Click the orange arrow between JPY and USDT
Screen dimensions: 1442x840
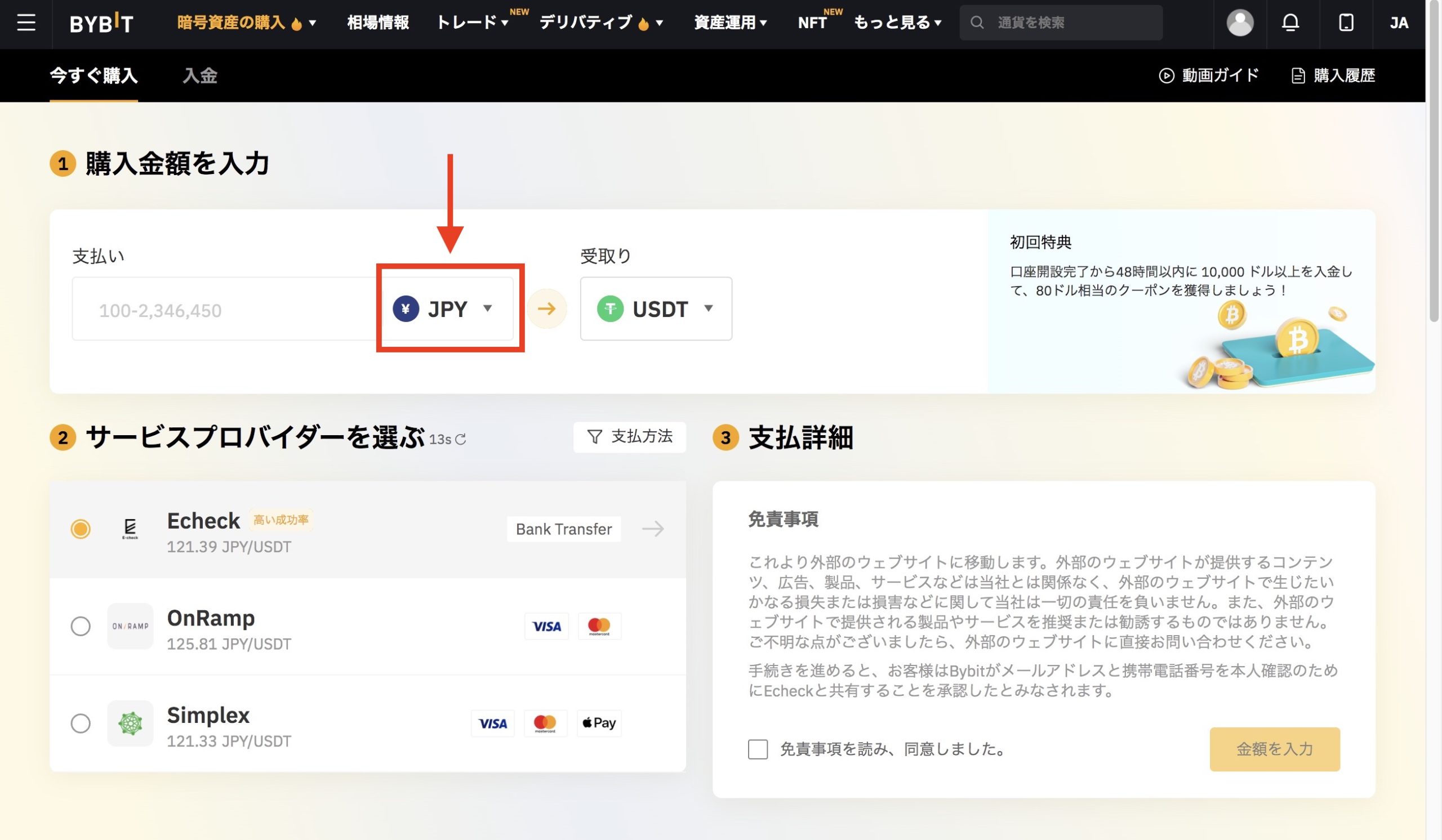547,308
